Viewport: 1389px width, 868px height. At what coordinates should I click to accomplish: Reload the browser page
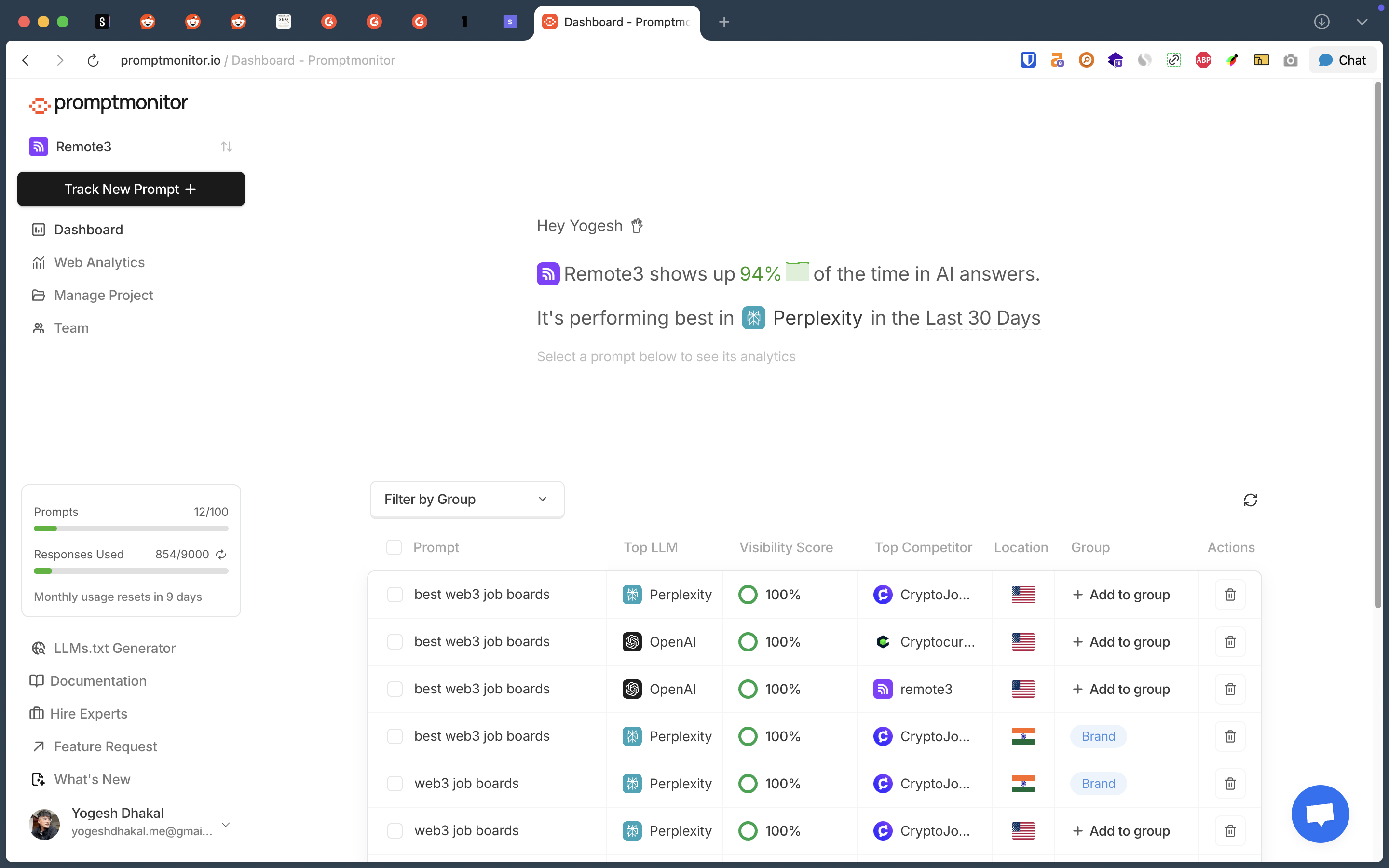click(x=93, y=60)
